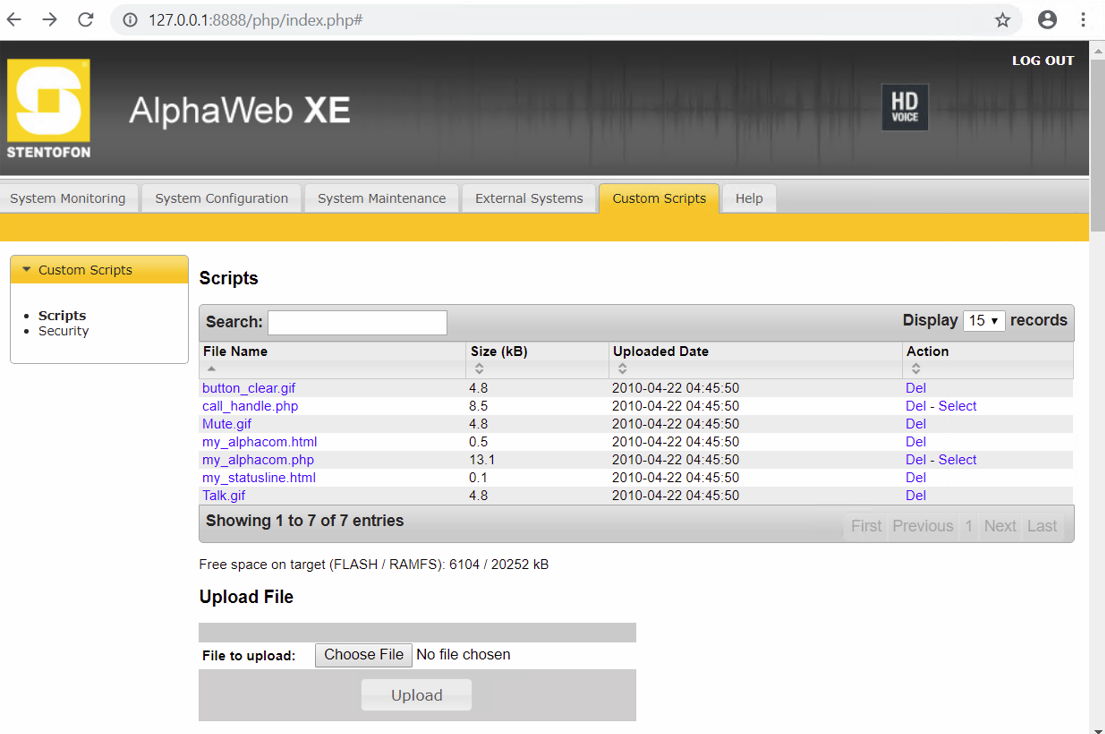Image resolution: width=1105 pixels, height=734 pixels.
Task: Delete my_alphacom.html with Del link
Action: point(915,442)
